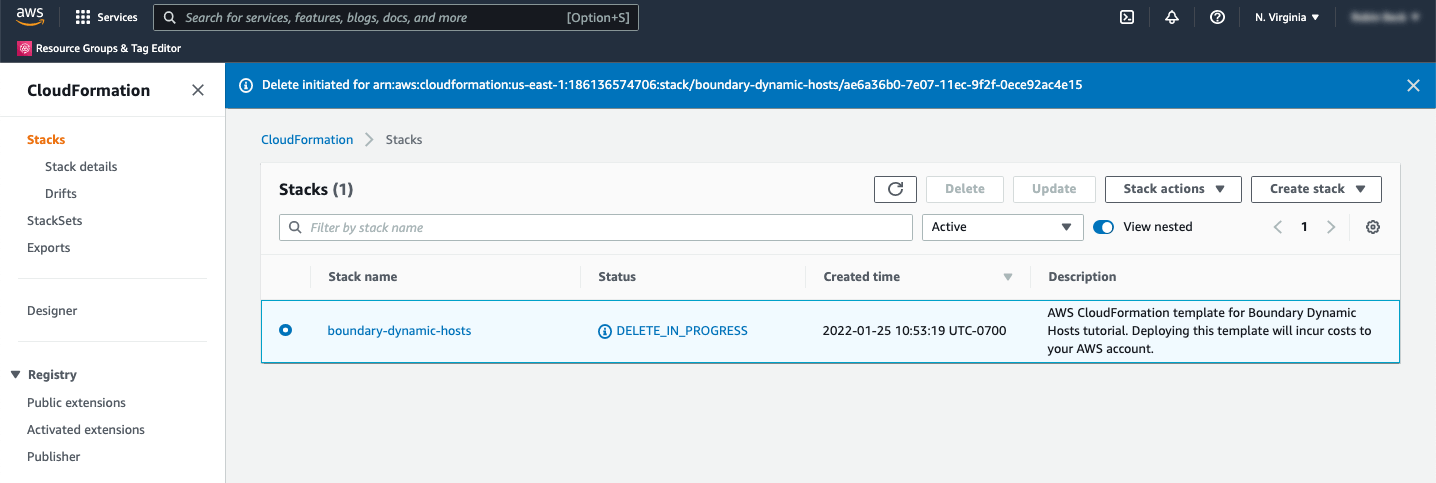
Task: Click the DELETE_IN_PROGRESS status text
Action: 682,331
